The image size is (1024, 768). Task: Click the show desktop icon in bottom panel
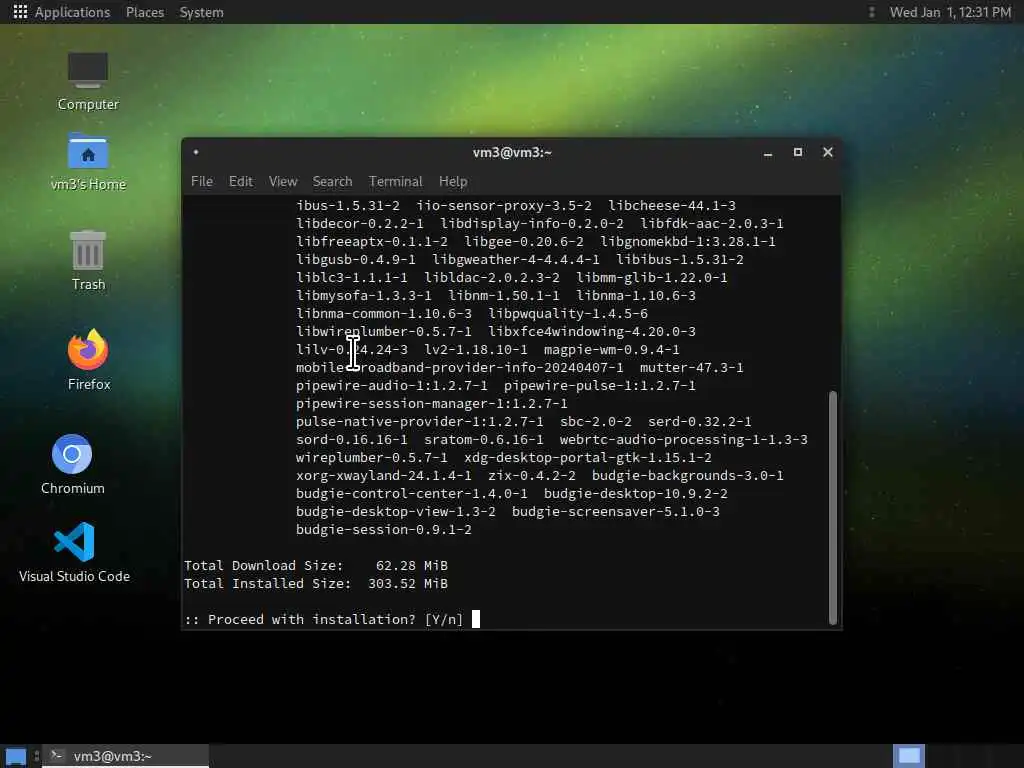pyautogui.click(x=16, y=757)
